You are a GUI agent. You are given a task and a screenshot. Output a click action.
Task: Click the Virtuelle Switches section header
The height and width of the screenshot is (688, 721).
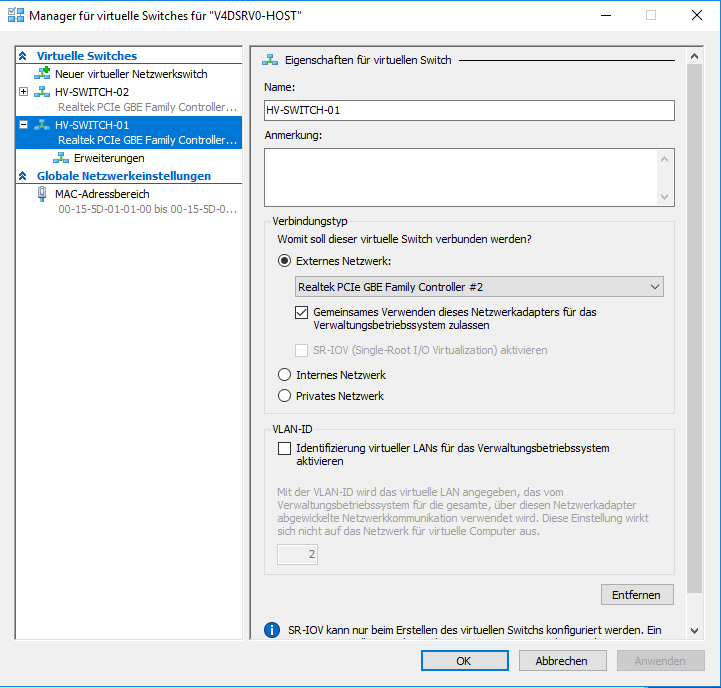click(87, 56)
